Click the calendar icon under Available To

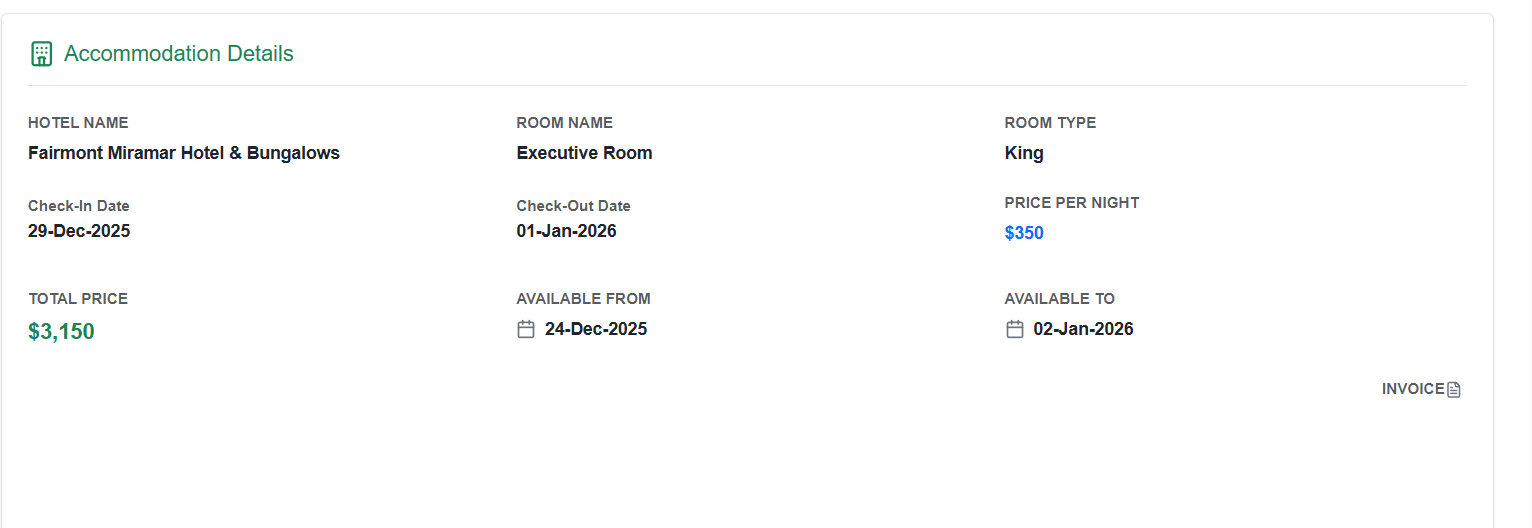(x=1014, y=329)
